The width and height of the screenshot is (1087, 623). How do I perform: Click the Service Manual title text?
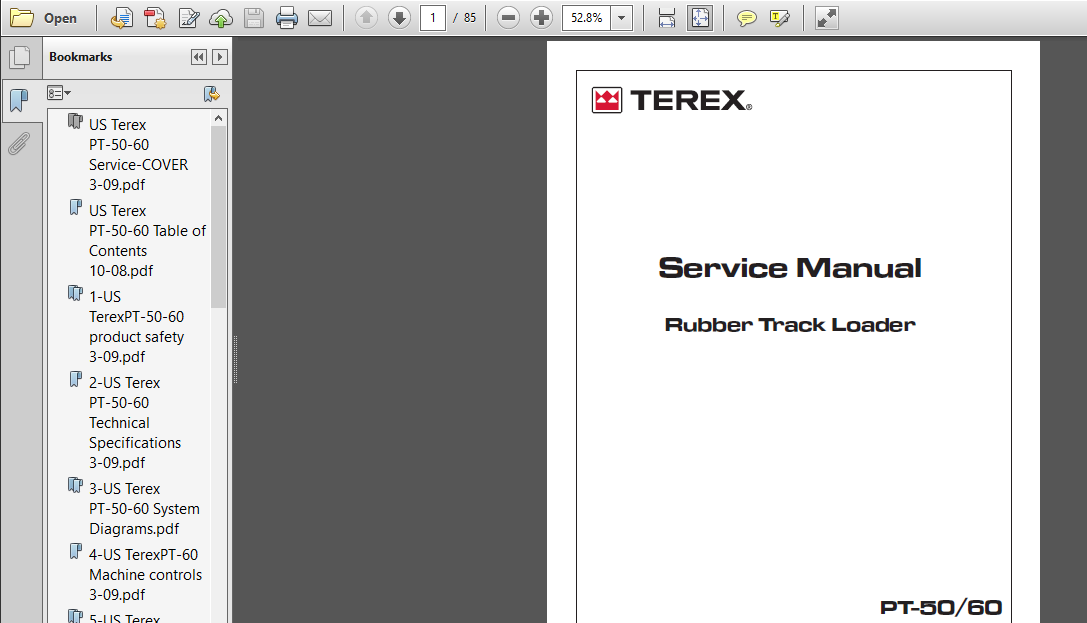[x=790, y=268]
